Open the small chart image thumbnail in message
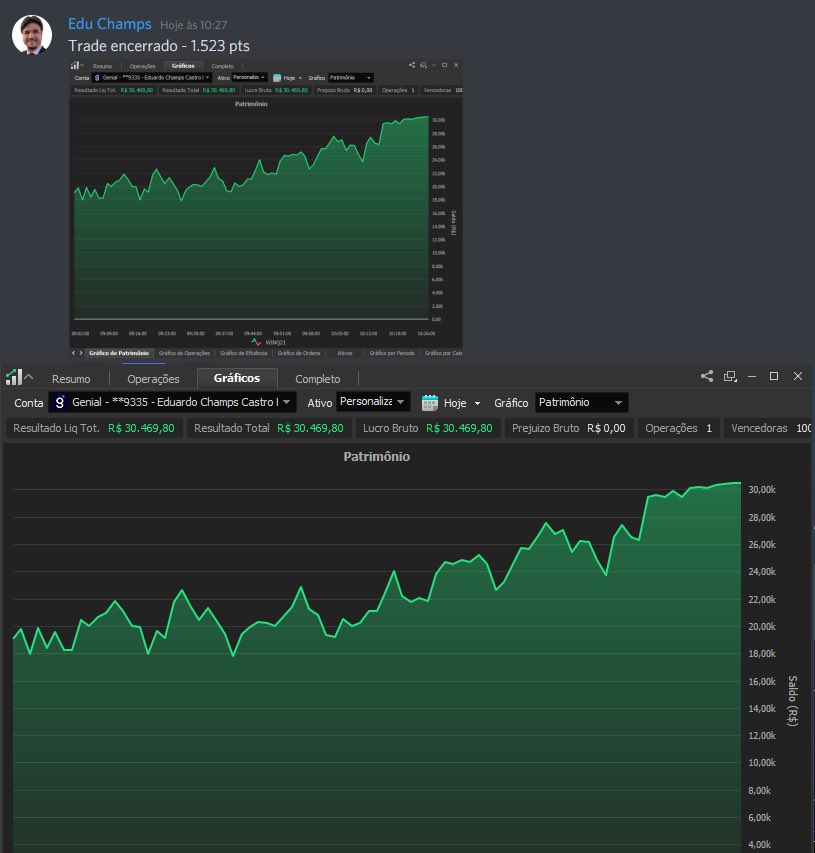Image resolution: width=815 pixels, height=853 pixels. coord(266,209)
